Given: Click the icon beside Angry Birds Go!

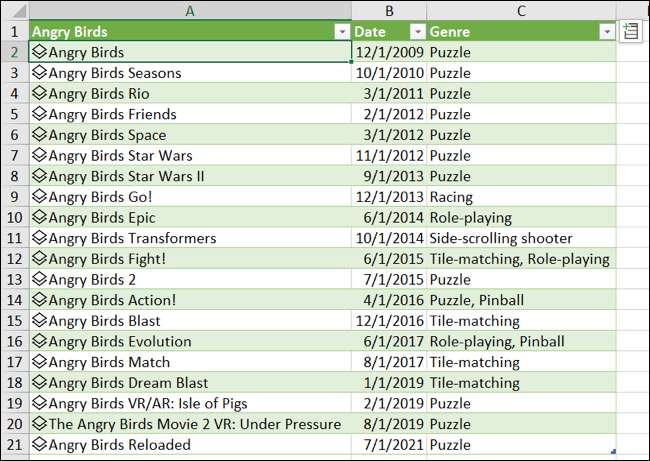Looking at the screenshot, I should [40, 197].
